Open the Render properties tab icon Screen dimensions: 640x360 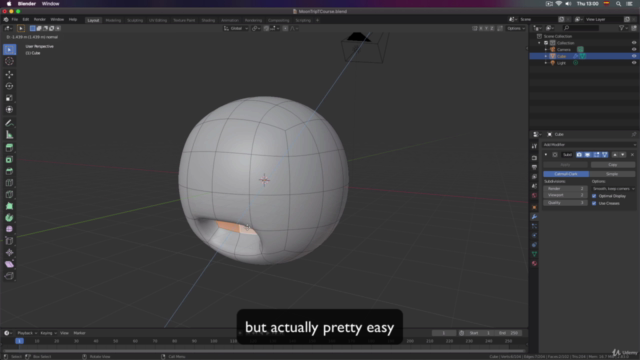[534, 158]
